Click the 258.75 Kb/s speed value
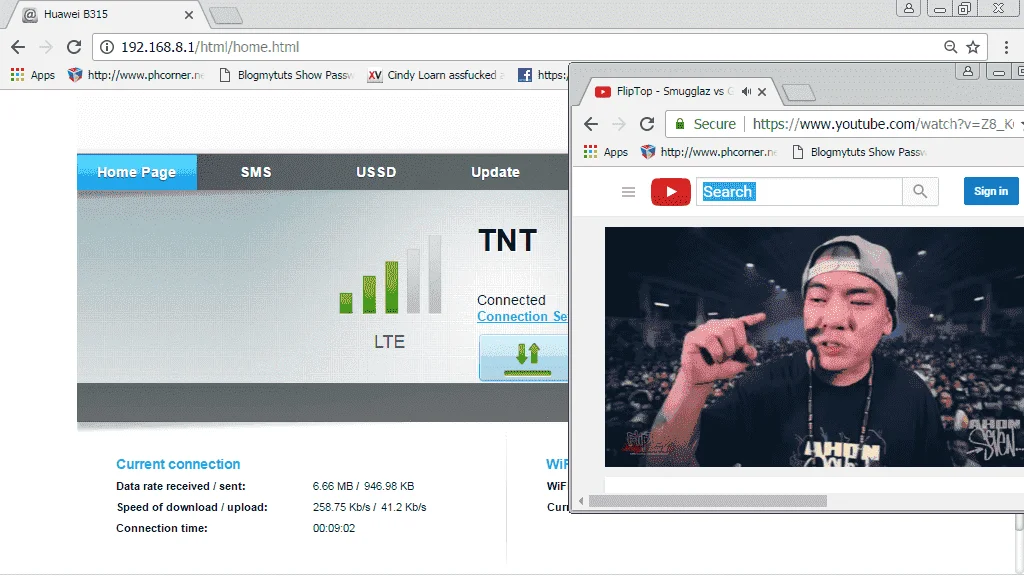 pos(342,507)
